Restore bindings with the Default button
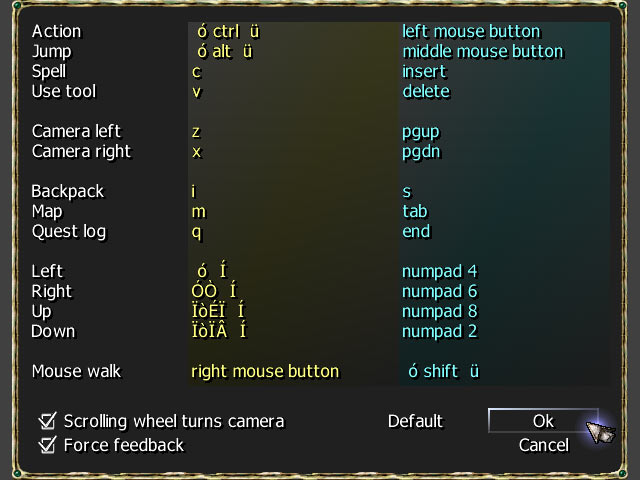The width and height of the screenshot is (640, 480). 415,421
